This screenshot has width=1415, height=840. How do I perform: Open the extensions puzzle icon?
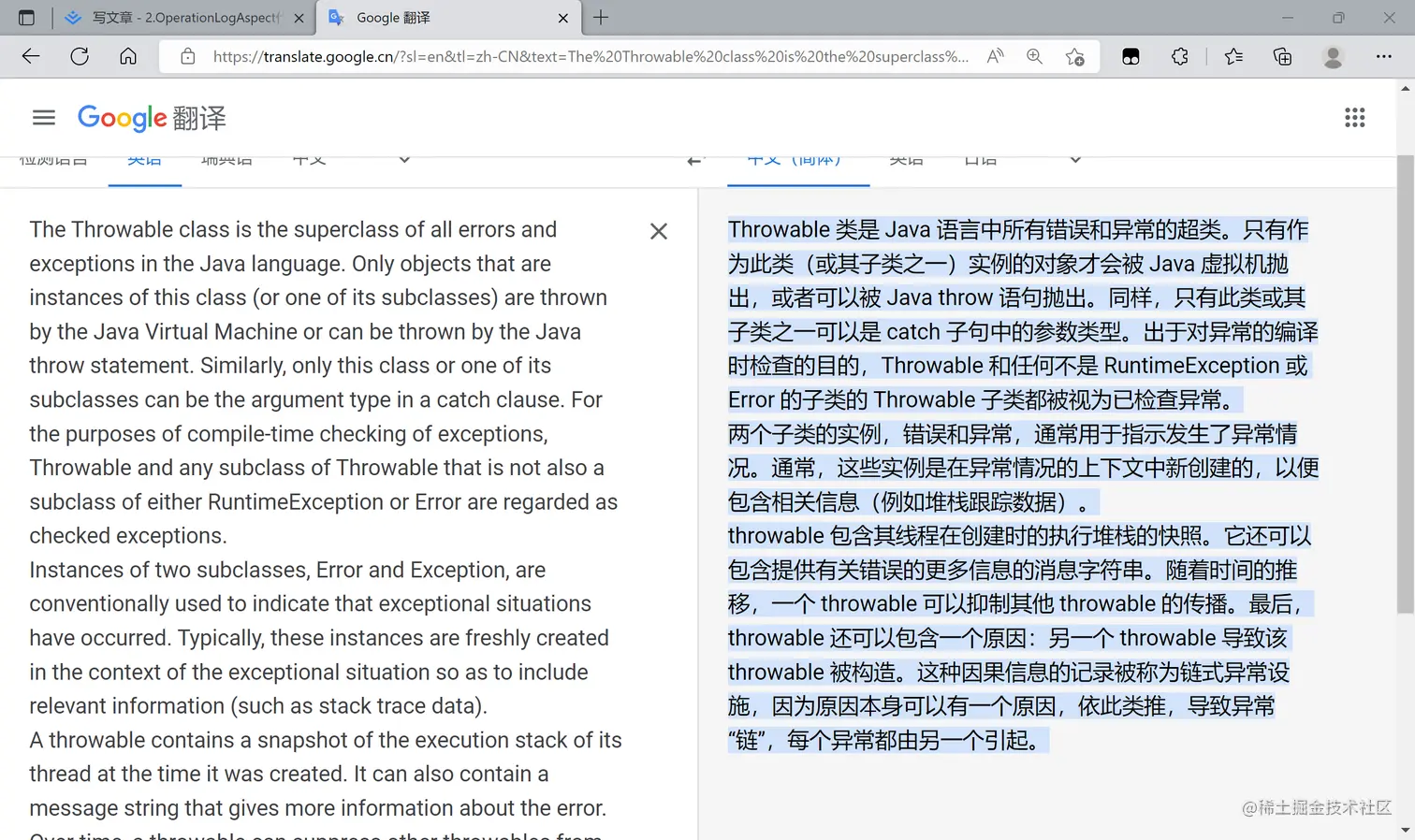click(1180, 56)
